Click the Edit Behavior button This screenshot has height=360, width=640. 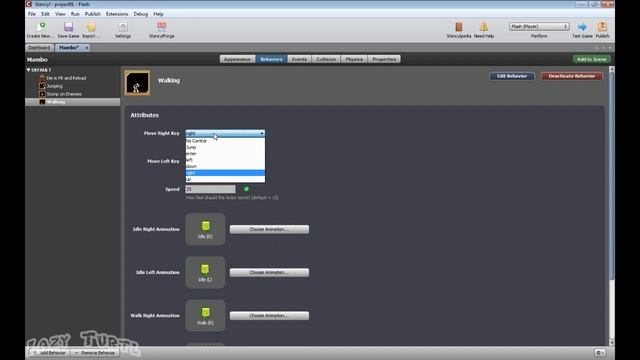click(512, 76)
